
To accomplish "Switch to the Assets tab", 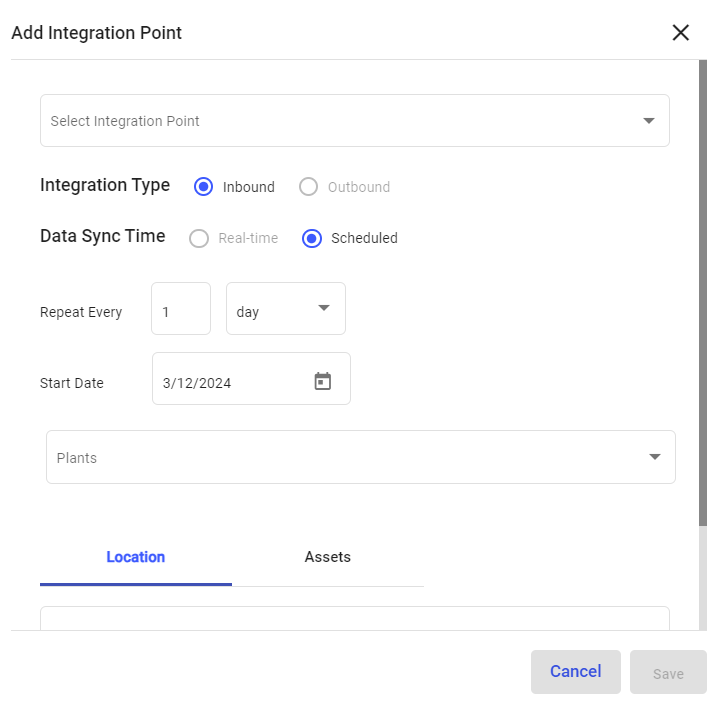I will (328, 557).
